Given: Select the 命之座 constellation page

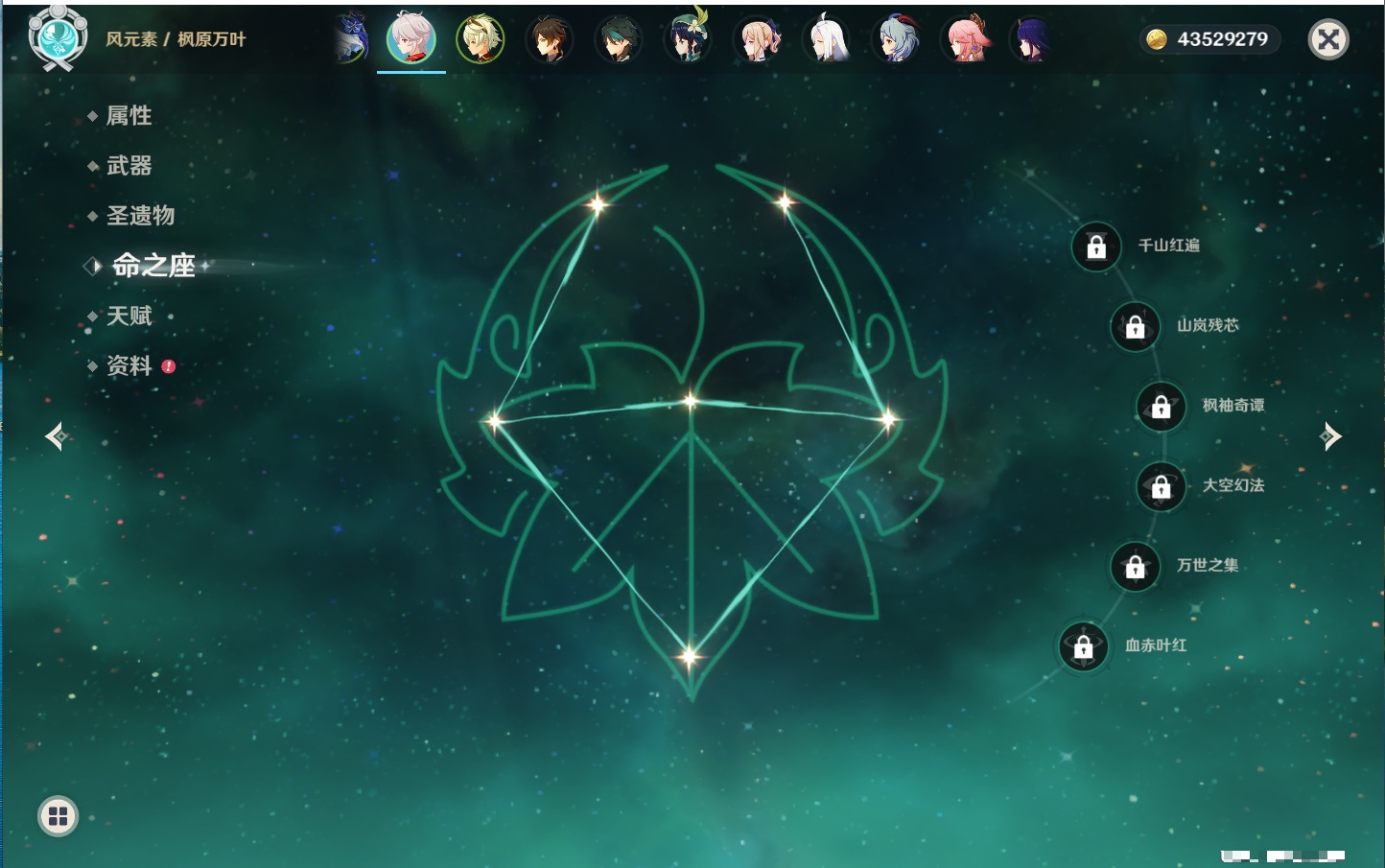Looking at the screenshot, I should tap(153, 266).
